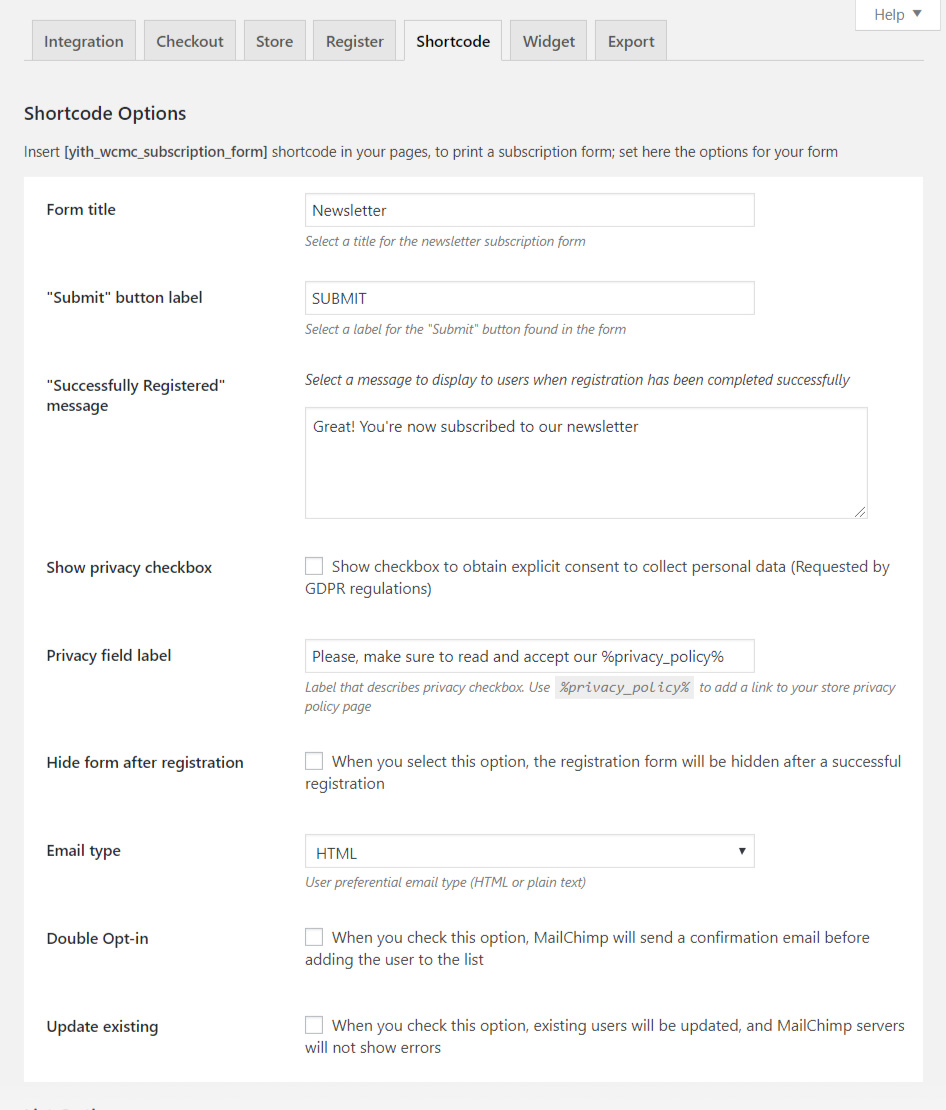Image resolution: width=946 pixels, height=1110 pixels.
Task: Open the Integration tab
Action: click(84, 41)
